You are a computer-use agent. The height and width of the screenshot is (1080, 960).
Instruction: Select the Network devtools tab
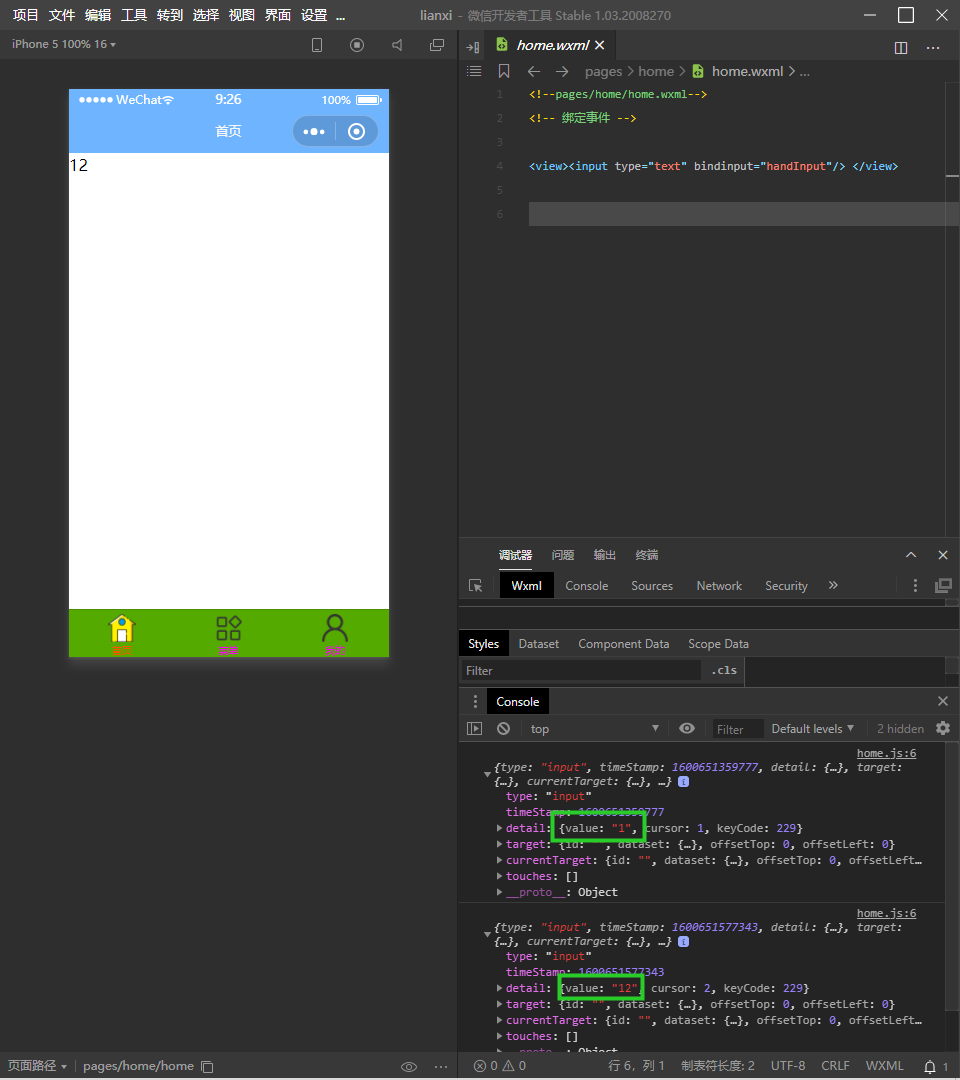[719, 585]
